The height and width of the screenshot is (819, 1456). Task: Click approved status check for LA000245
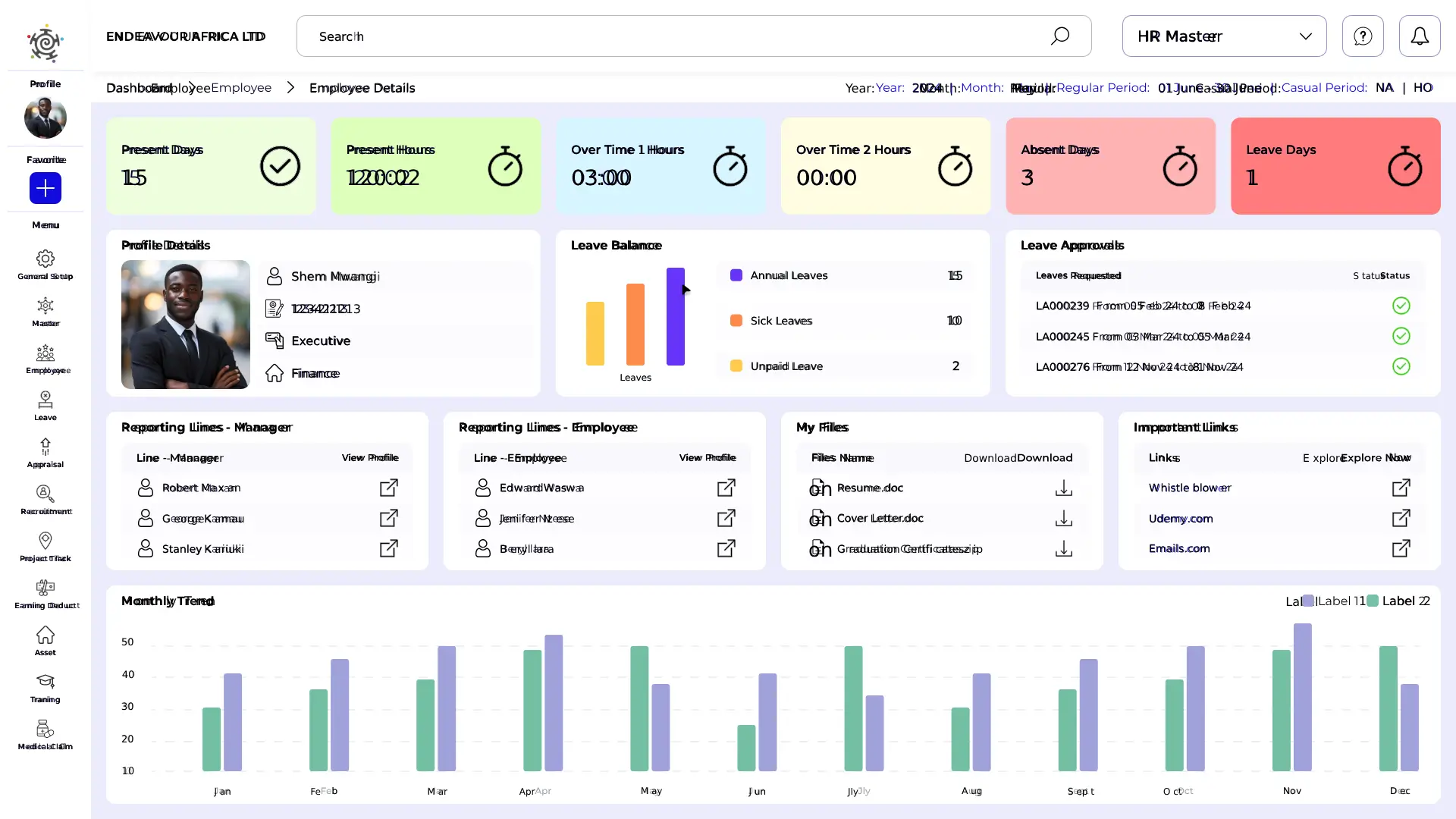pyautogui.click(x=1401, y=336)
